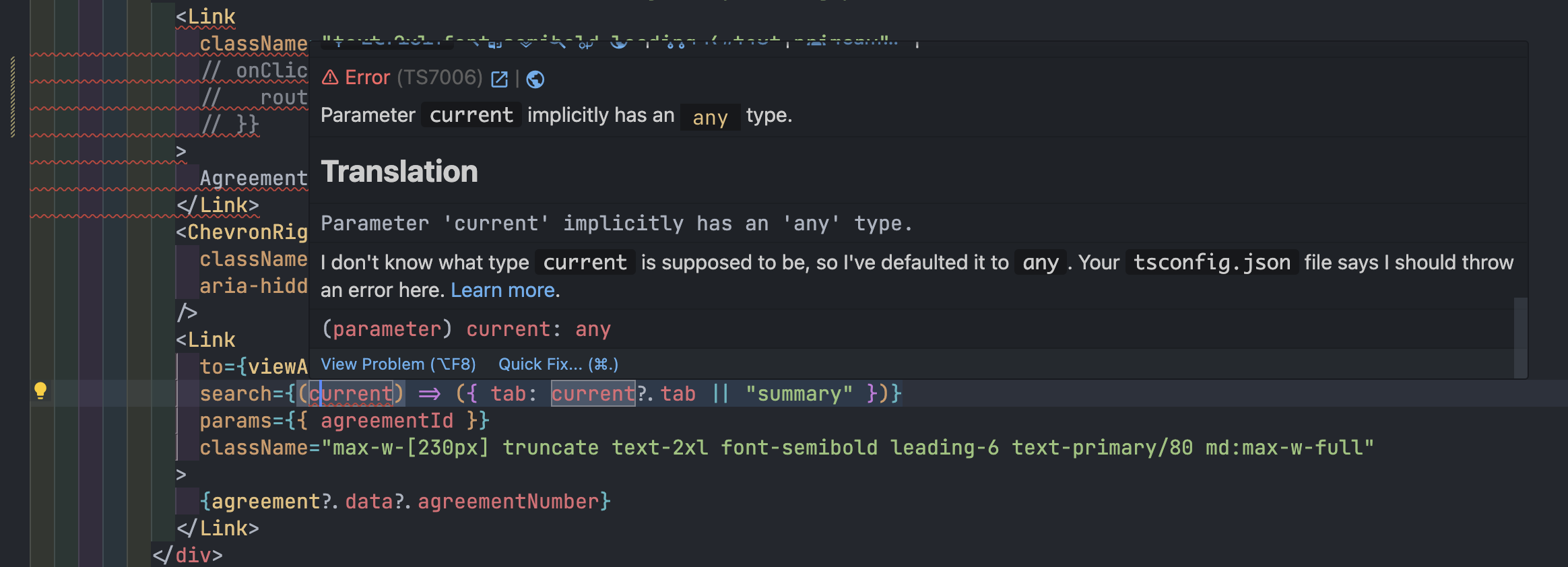Click "(parameter) current: any" signature line
Viewport: 1568px width, 567px height.
[466, 329]
